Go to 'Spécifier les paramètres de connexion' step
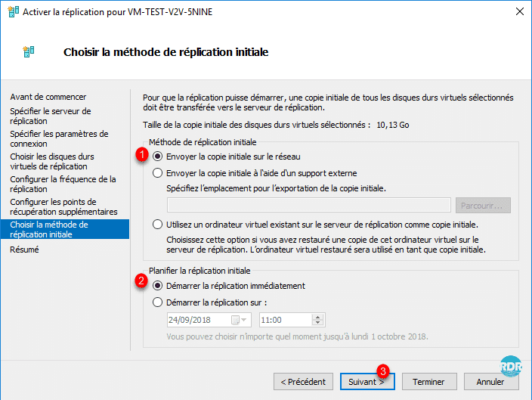 point(59,139)
